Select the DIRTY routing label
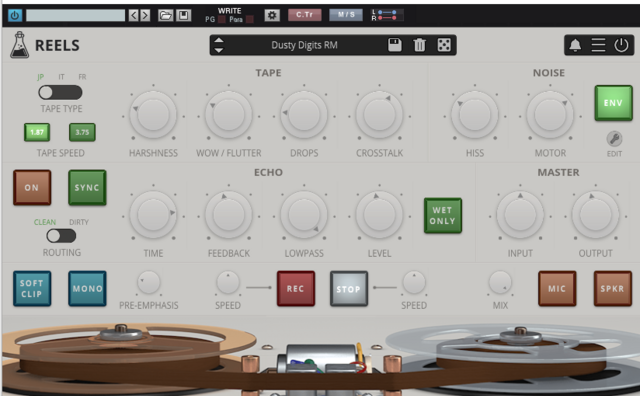 tap(79, 222)
